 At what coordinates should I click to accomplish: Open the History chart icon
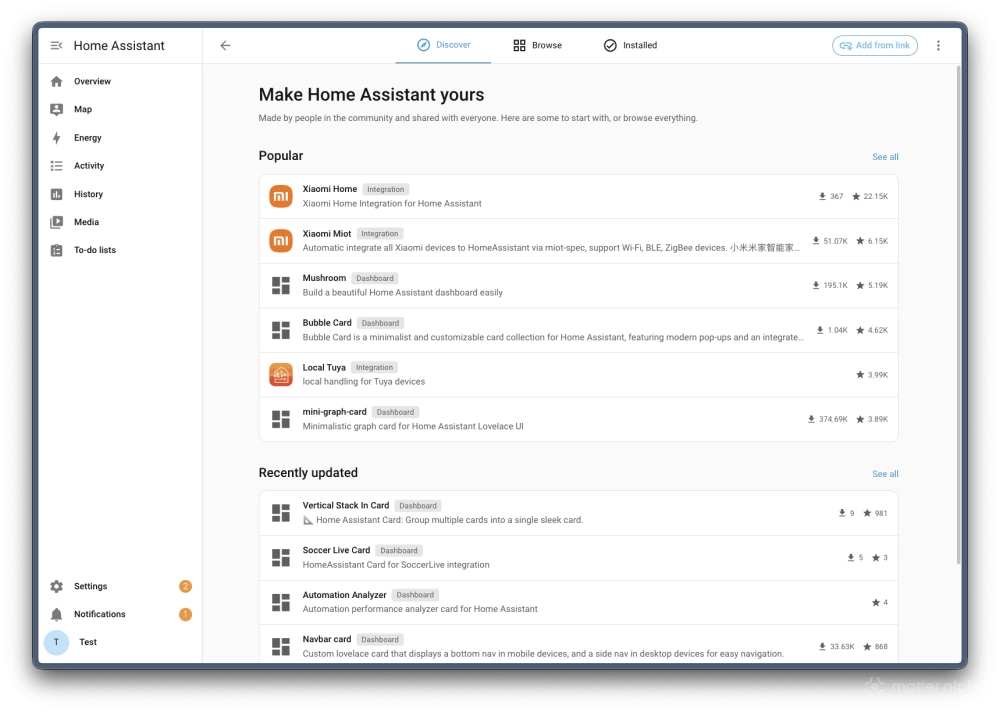click(x=57, y=194)
